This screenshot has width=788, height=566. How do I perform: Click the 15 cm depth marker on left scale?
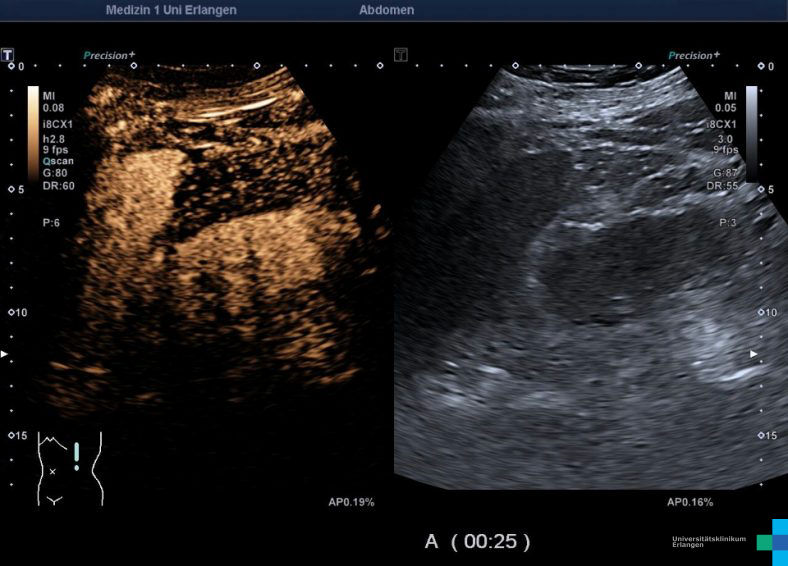pos(17,435)
